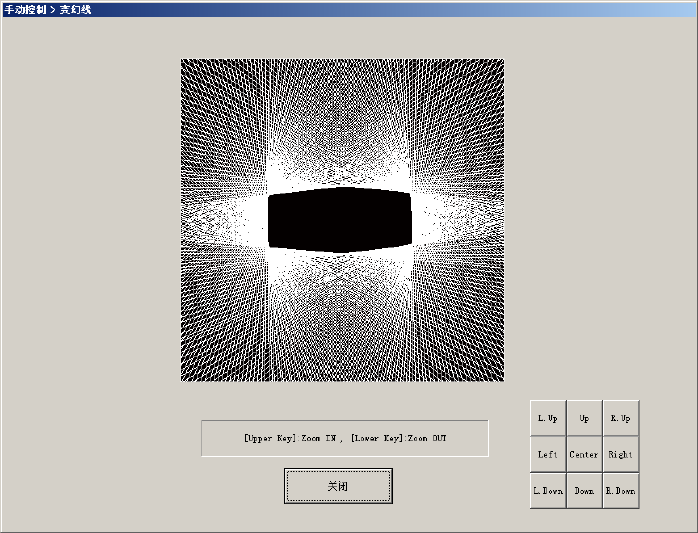Choose the R.Down direction button
This screenshot has height=533, width=698.
tap(620, 491)
